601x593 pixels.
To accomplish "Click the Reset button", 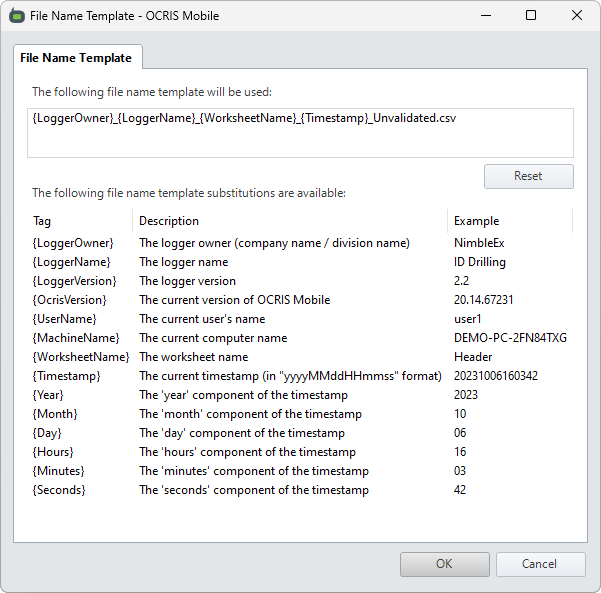I will [529, 176].
